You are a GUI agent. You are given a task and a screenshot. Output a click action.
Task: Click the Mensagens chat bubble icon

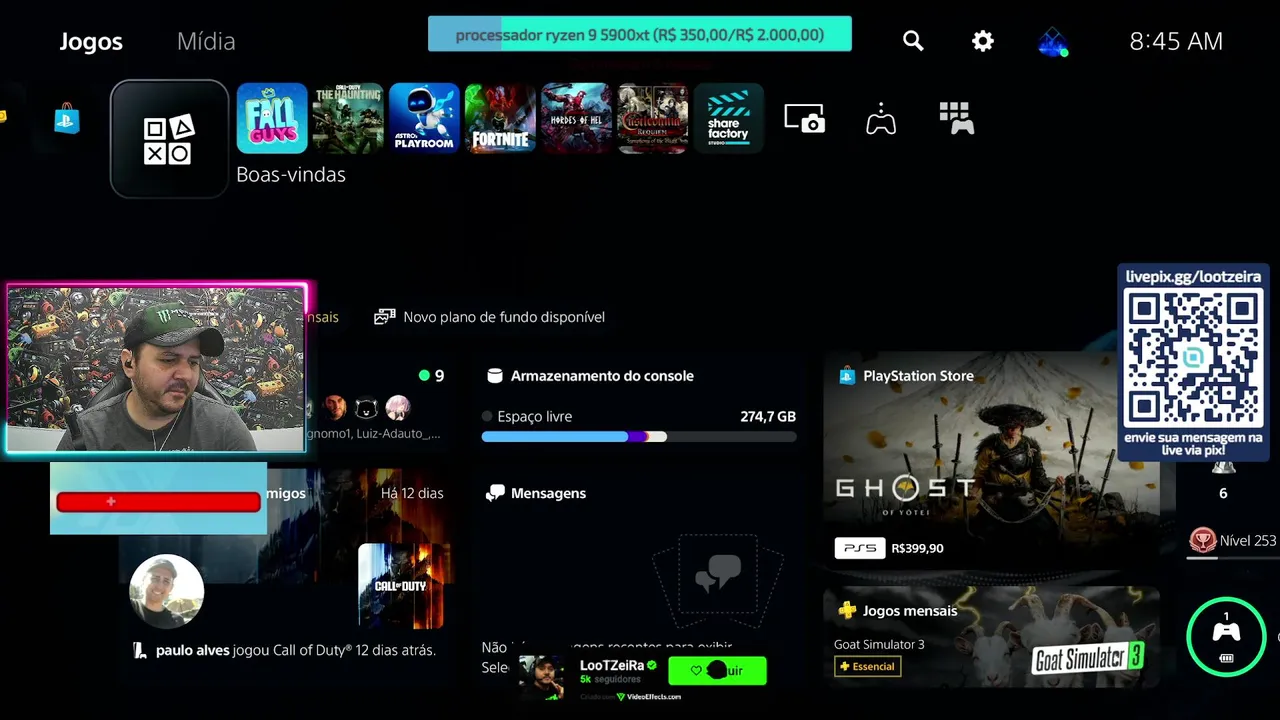(x=495, y=493)
